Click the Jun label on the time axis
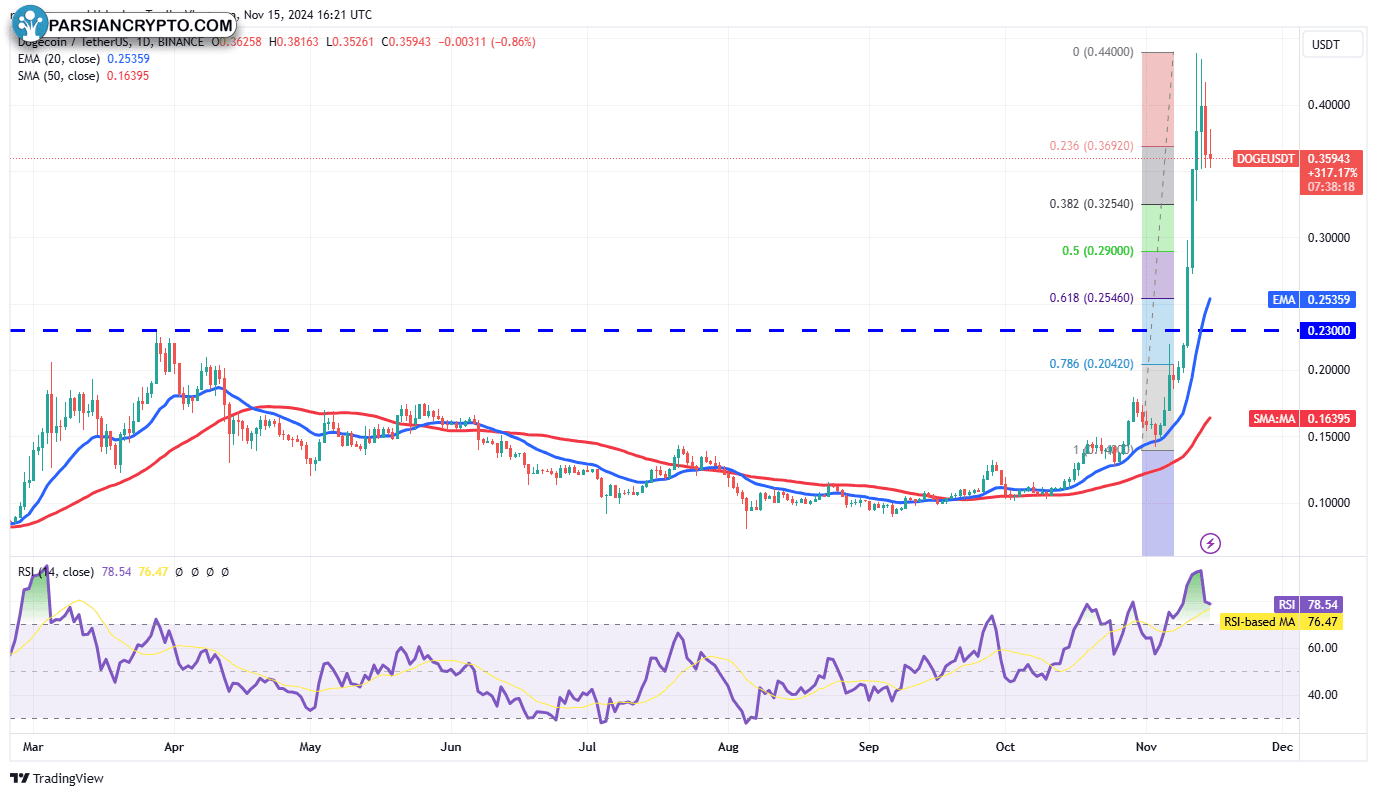The image size is (1377, 796). (451, 746)
